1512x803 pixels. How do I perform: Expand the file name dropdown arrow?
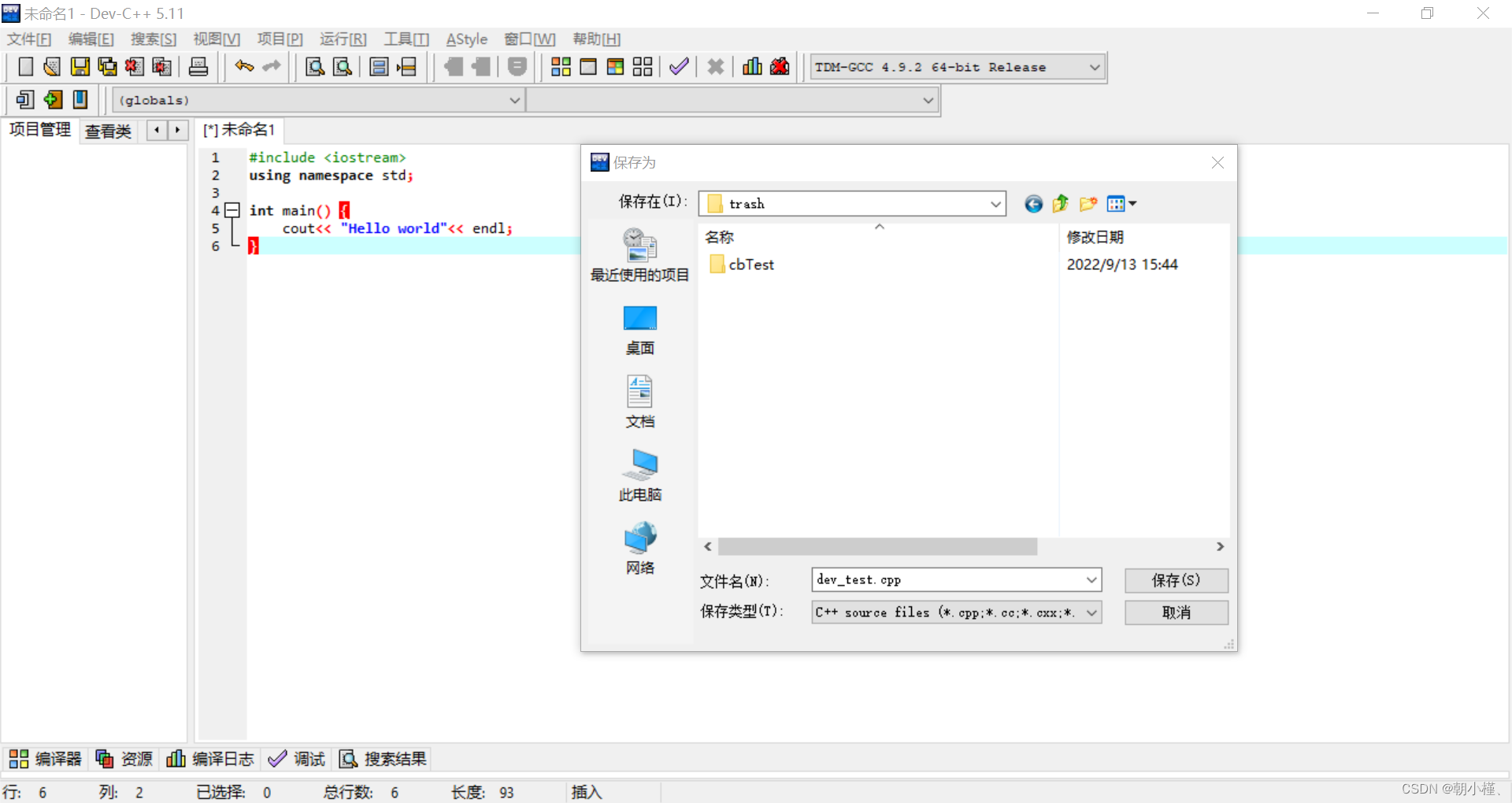[x=1091, y=580]
